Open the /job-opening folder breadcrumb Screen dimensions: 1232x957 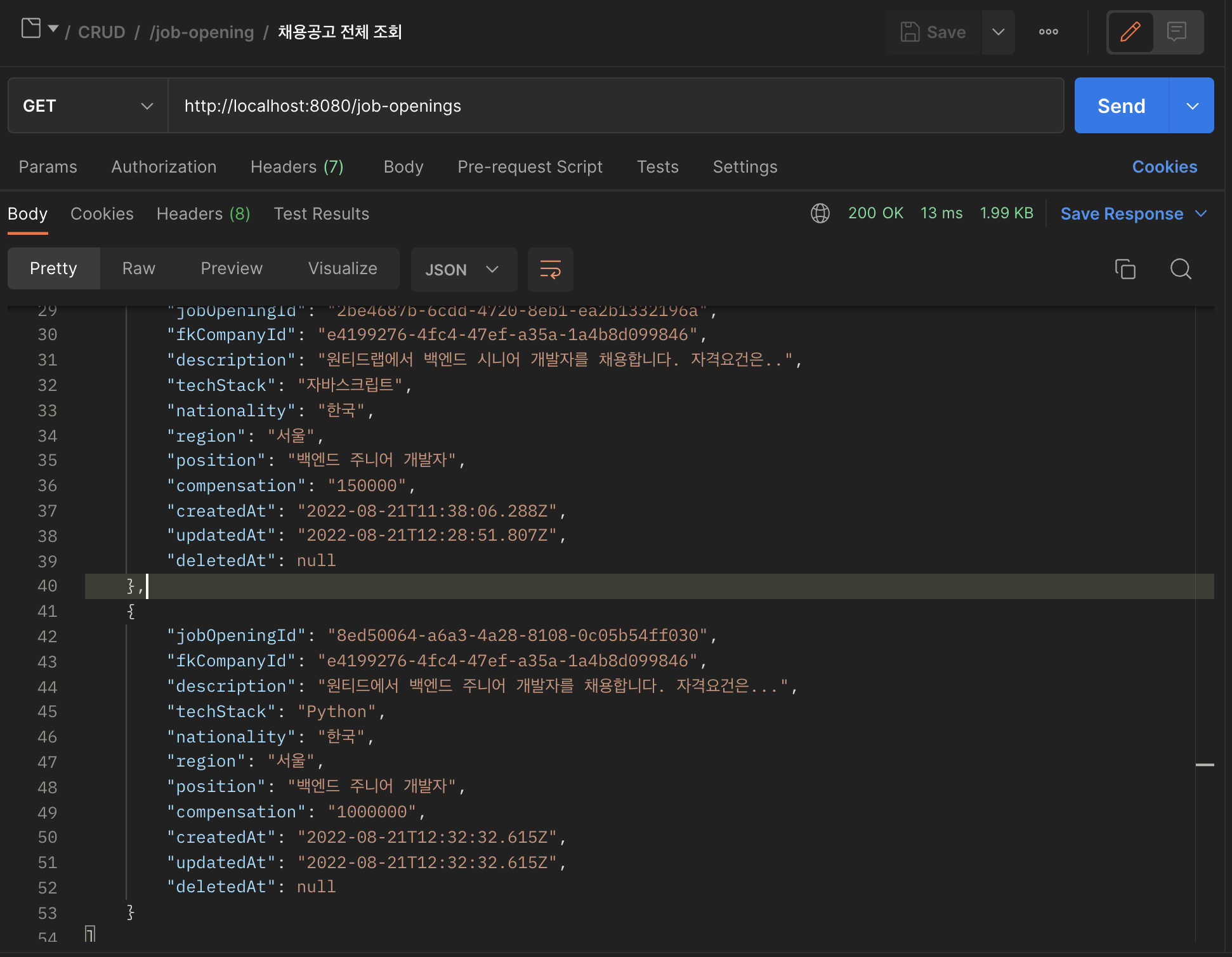click(x=202, y=32)
